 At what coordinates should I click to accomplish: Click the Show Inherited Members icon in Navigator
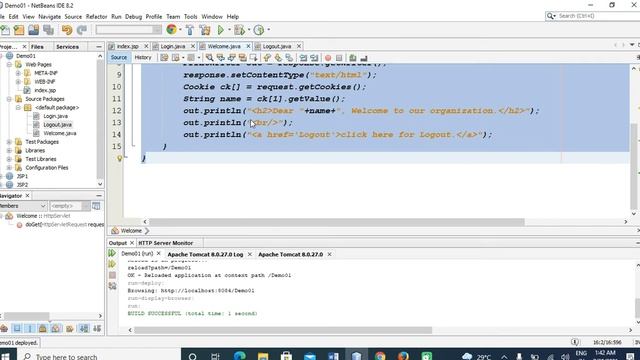tap(4, 328)
